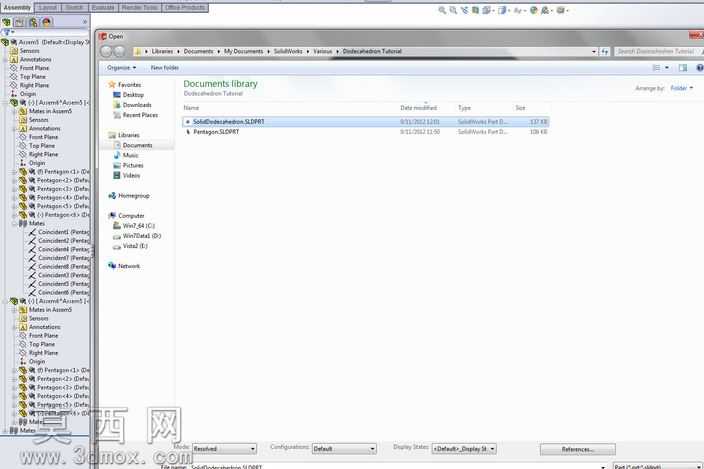
Task: Click the Network icon in navigation pane
Action: [x=112, y=266]
